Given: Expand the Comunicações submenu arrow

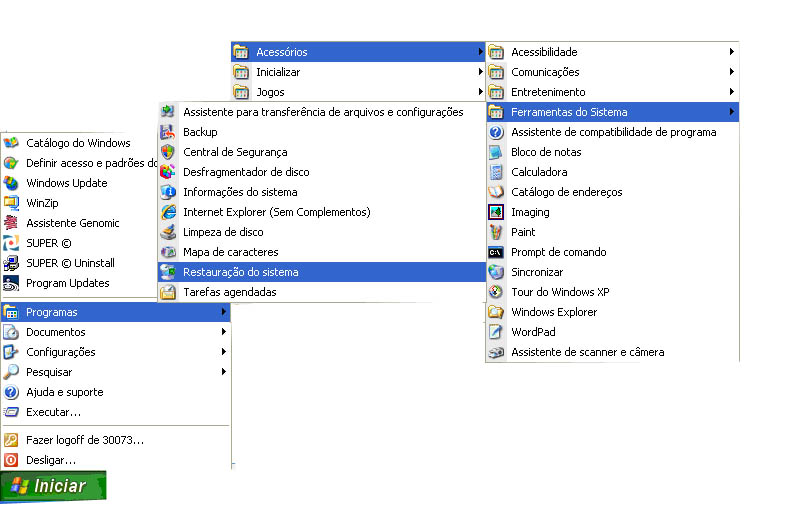Looking at the screenshot, I should point(732,72).
